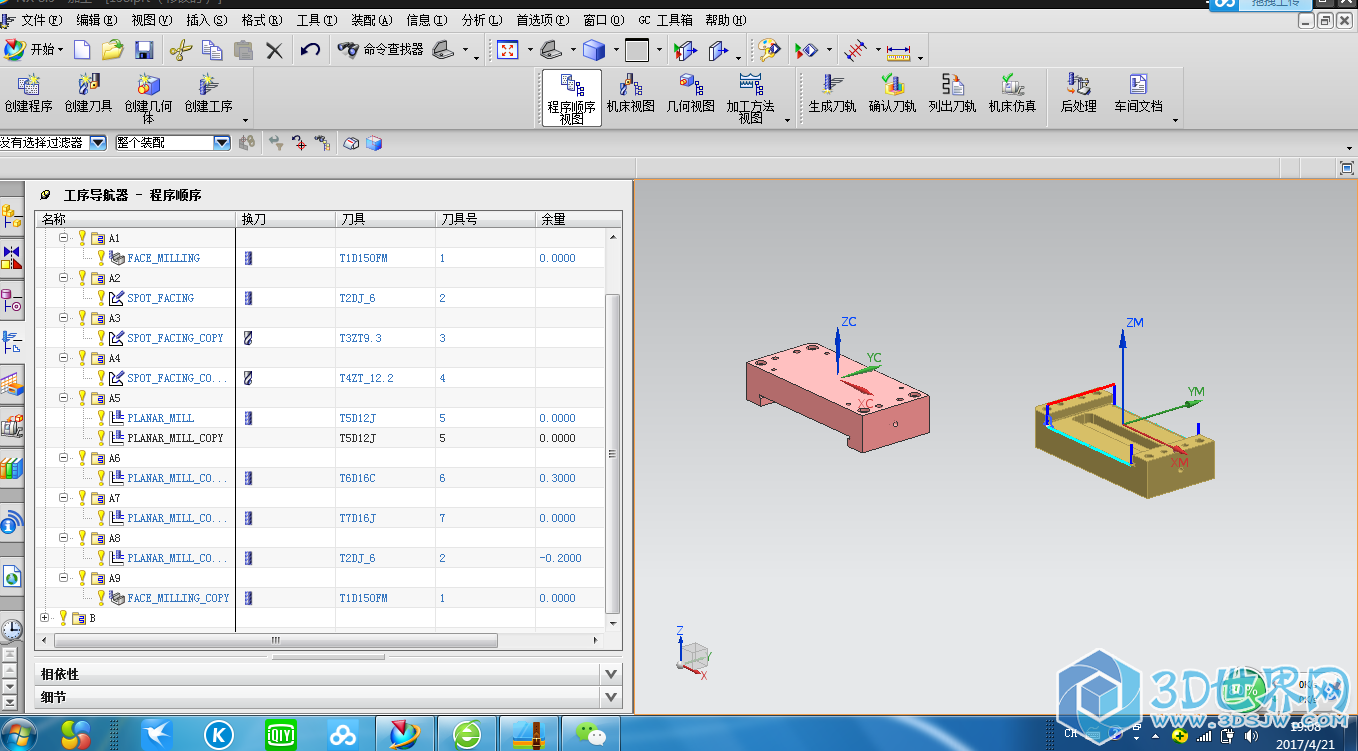Open the Tools (工具) menu
This screenshot has width=1358, height=751.
coord(317,20)
